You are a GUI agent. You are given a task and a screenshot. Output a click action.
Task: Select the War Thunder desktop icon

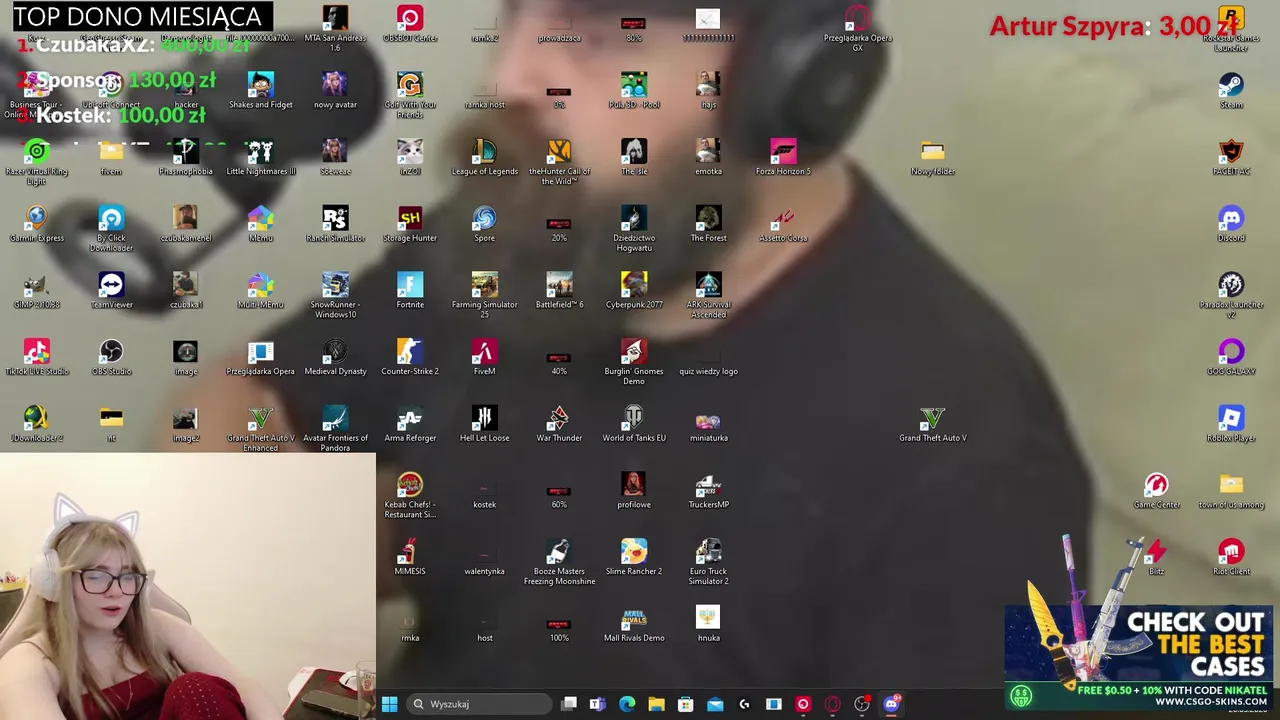(559, 424)
